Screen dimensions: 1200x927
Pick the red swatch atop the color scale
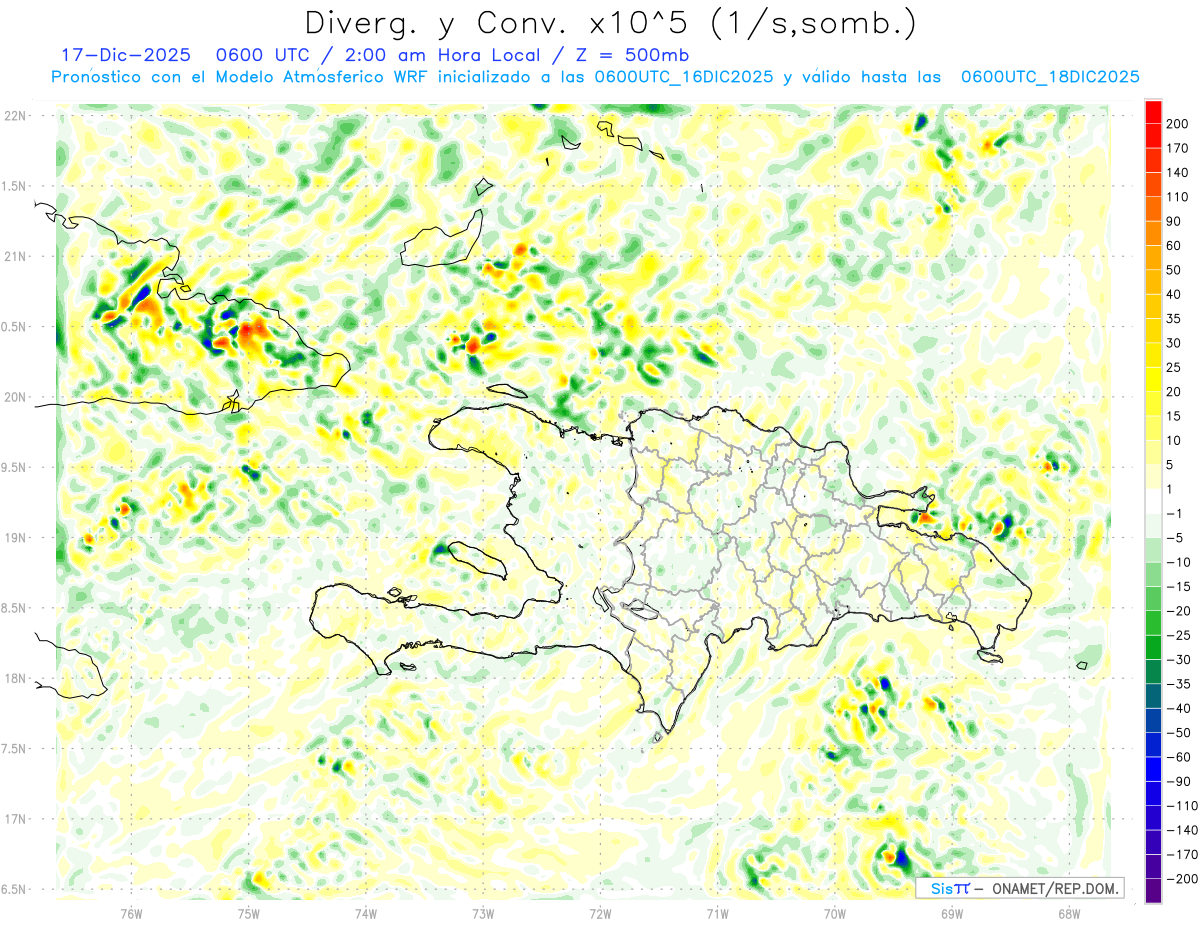[1153, 112]
